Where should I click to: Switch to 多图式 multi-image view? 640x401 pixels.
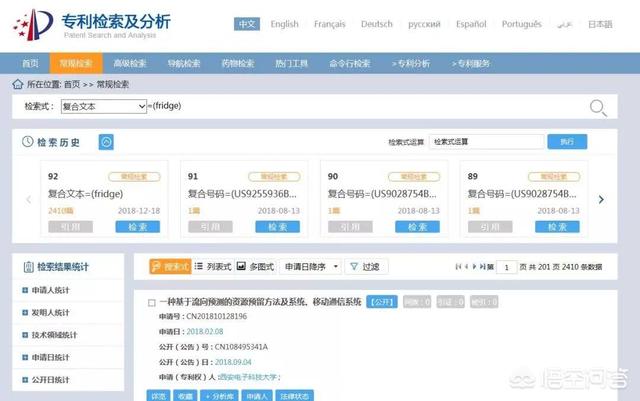tap(255, 267)
